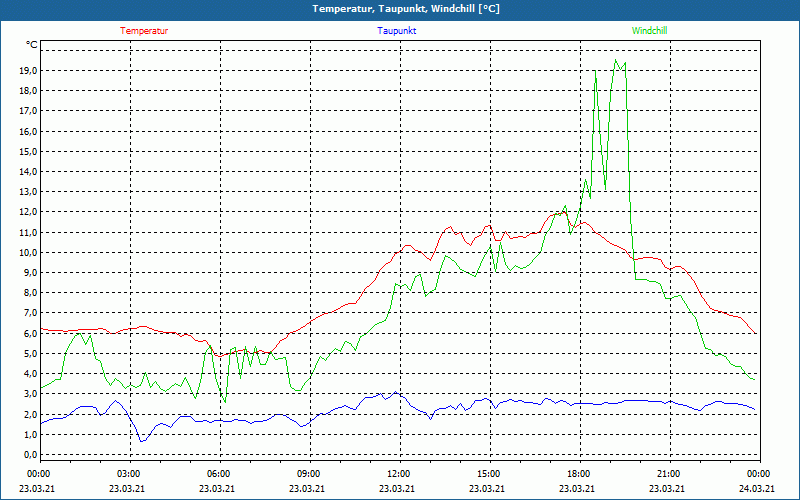Viewport: 800px width, 500px height.
Task: Click the 19,0 y-axis value
Action: pyautogui.click(x=28, y=70)
